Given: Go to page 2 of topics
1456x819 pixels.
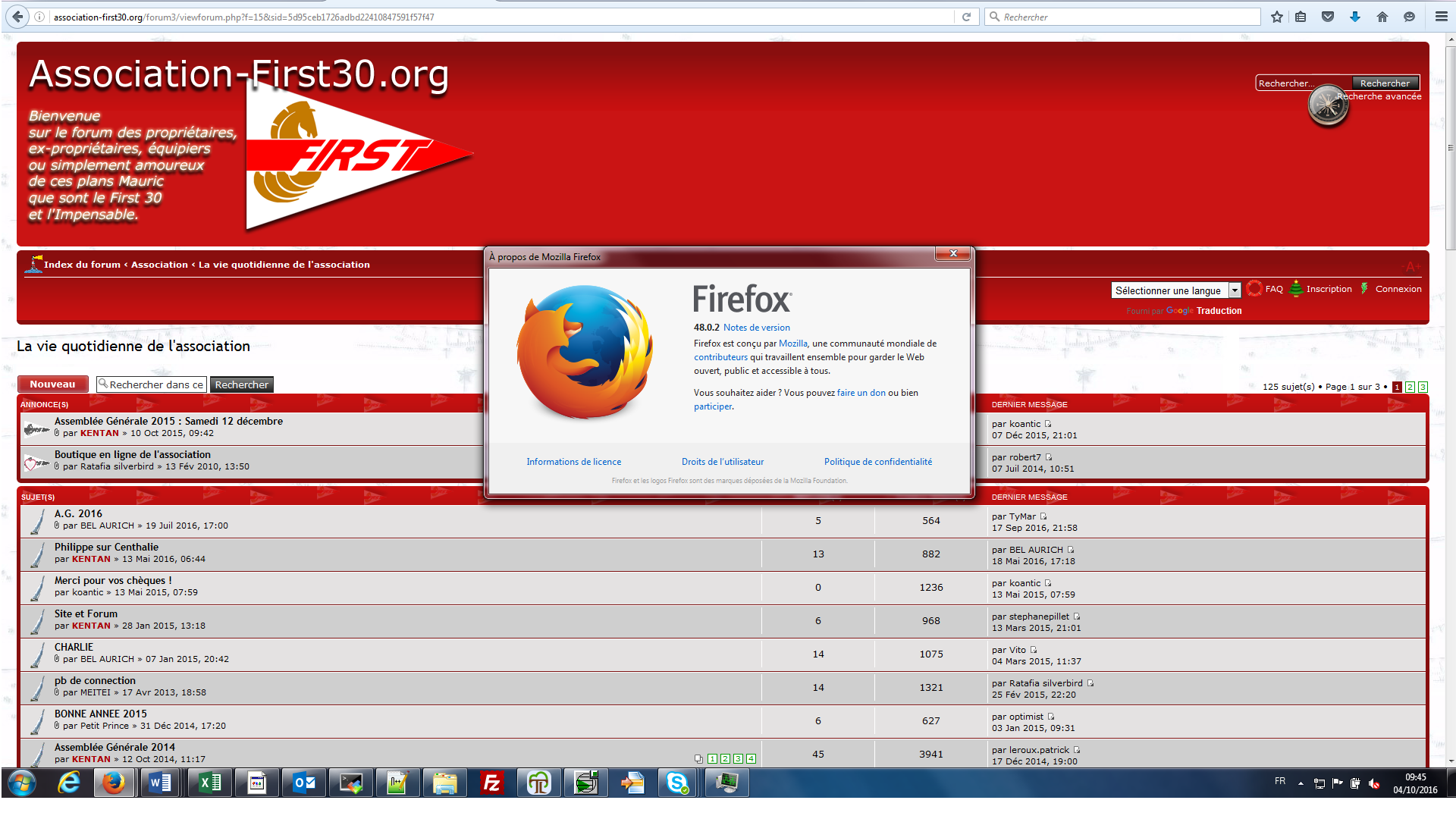Looking at the screenshot, I should 1410,387.
